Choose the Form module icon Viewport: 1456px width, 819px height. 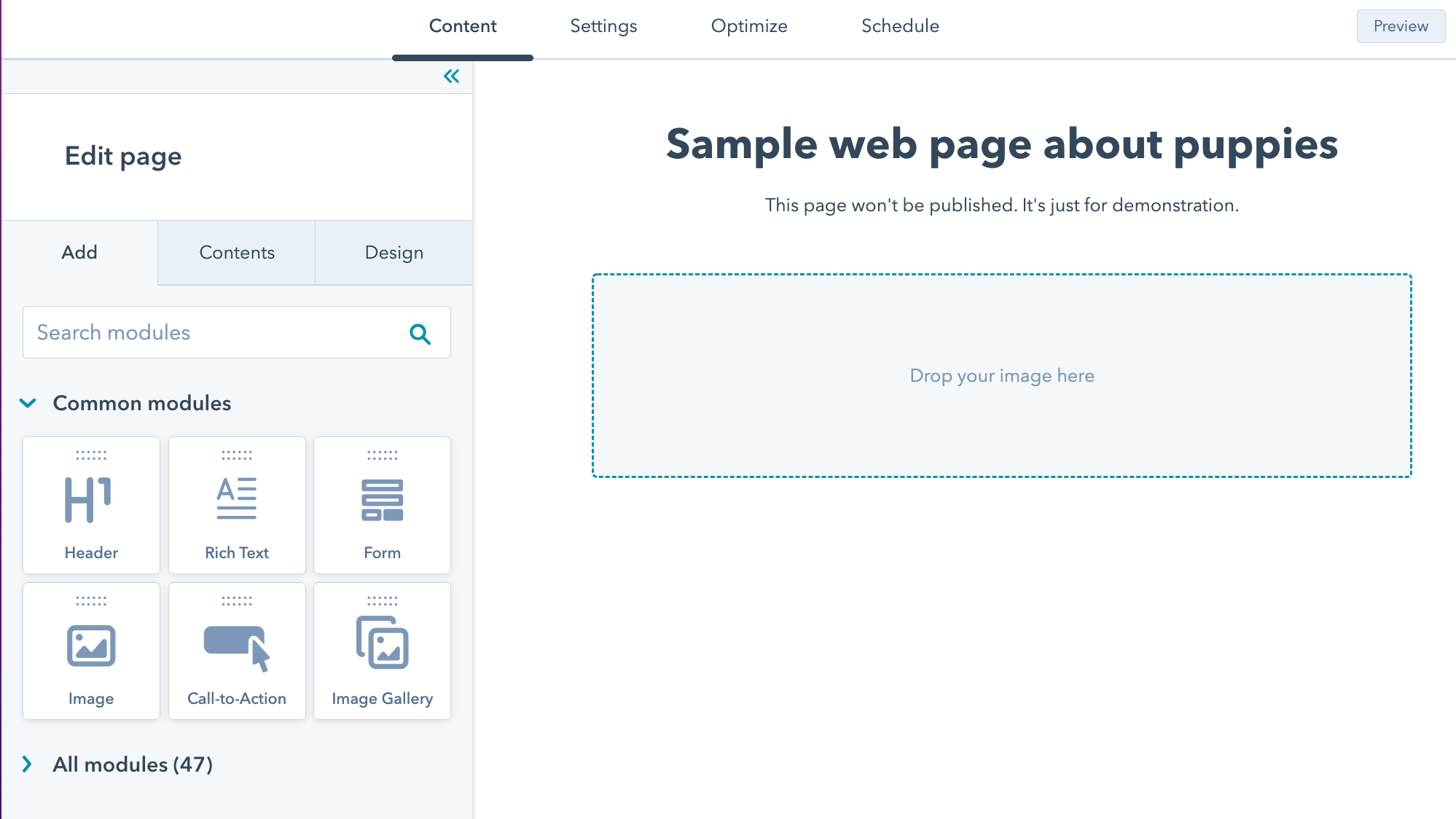point(382,500)
